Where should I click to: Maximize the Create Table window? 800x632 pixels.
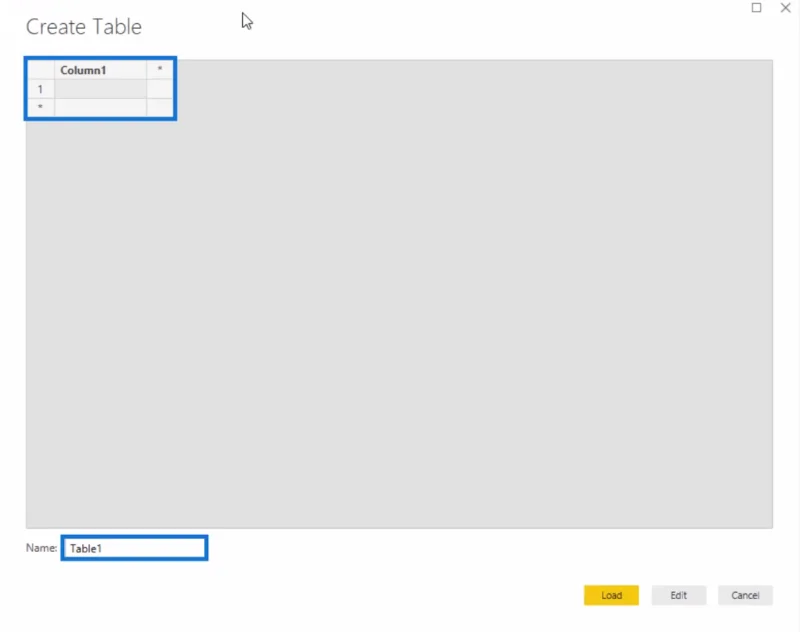757,8
